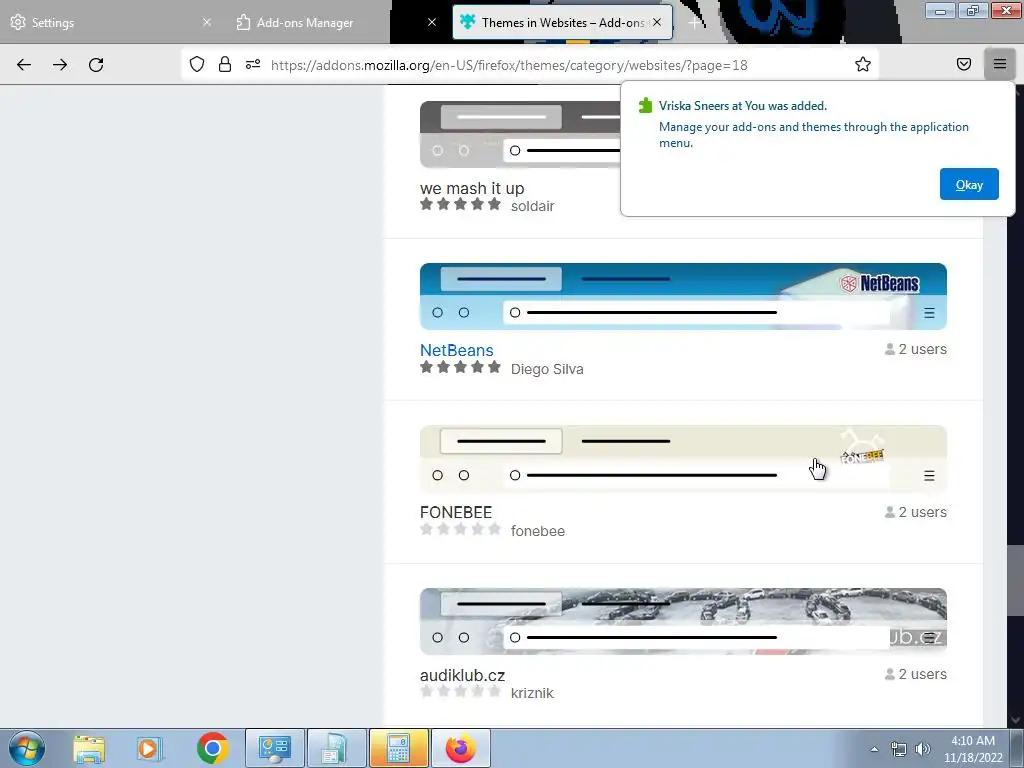Click author name soldair
Viewport: 1024px width, 768px height.
[533, 206]
